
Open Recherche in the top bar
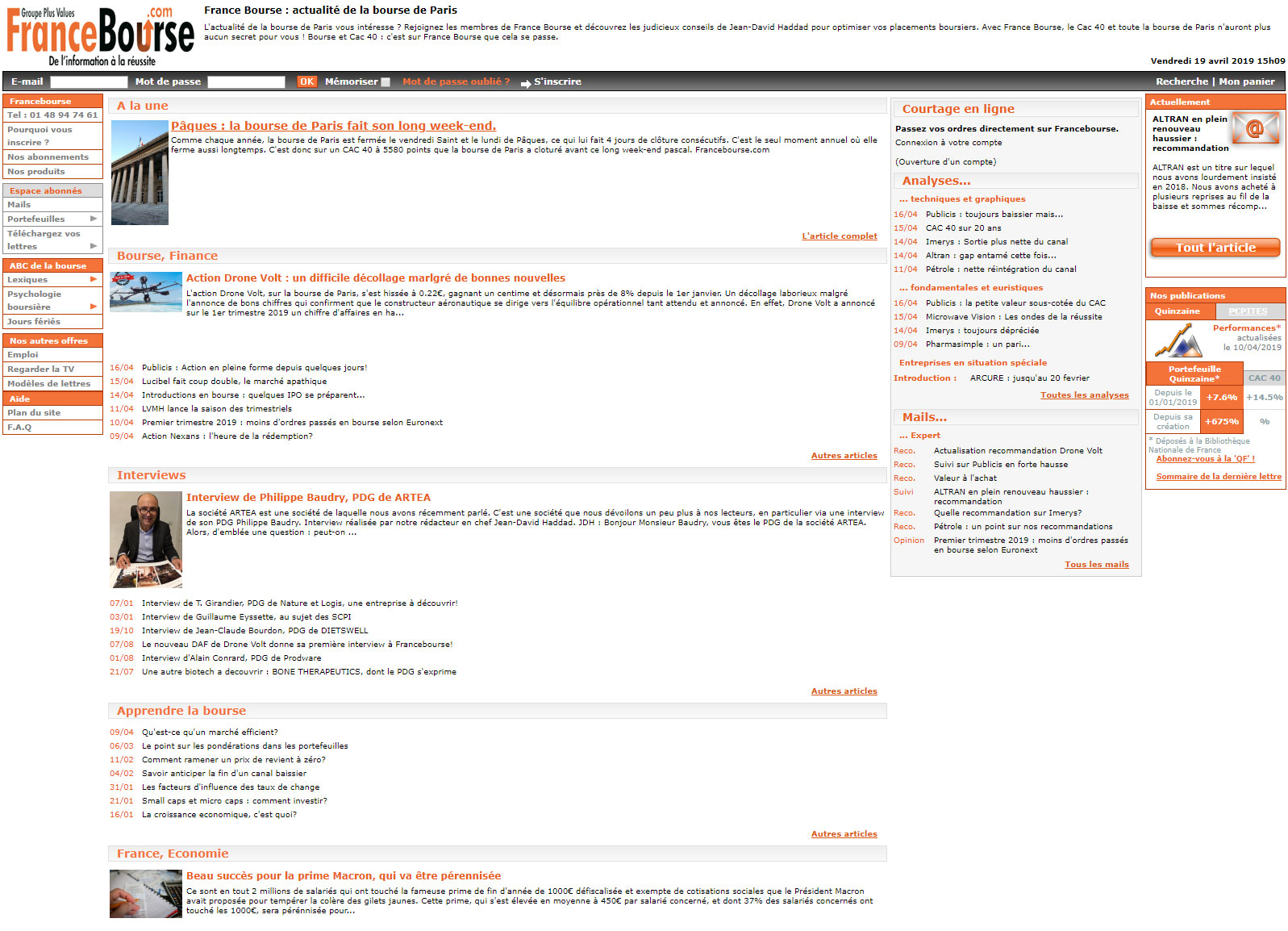pyautogui.click(x=1182, y=81)
